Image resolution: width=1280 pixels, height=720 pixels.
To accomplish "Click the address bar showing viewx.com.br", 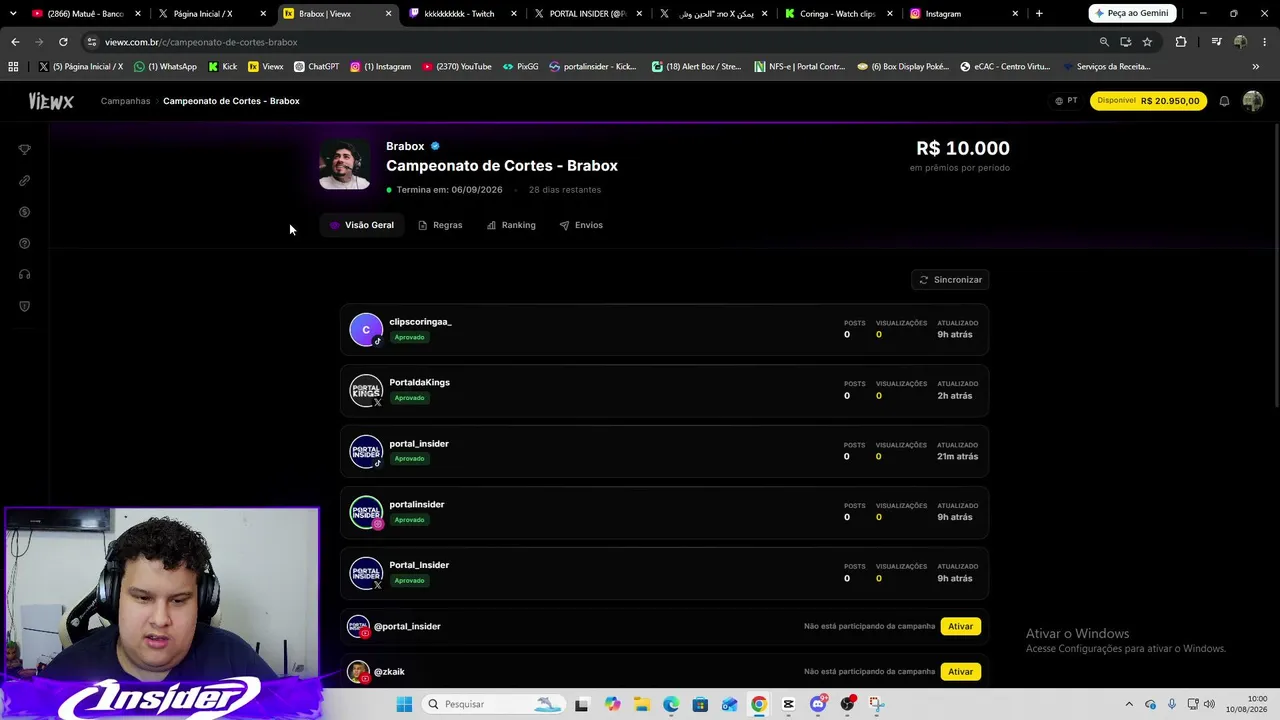I will [x=590, y=42].
